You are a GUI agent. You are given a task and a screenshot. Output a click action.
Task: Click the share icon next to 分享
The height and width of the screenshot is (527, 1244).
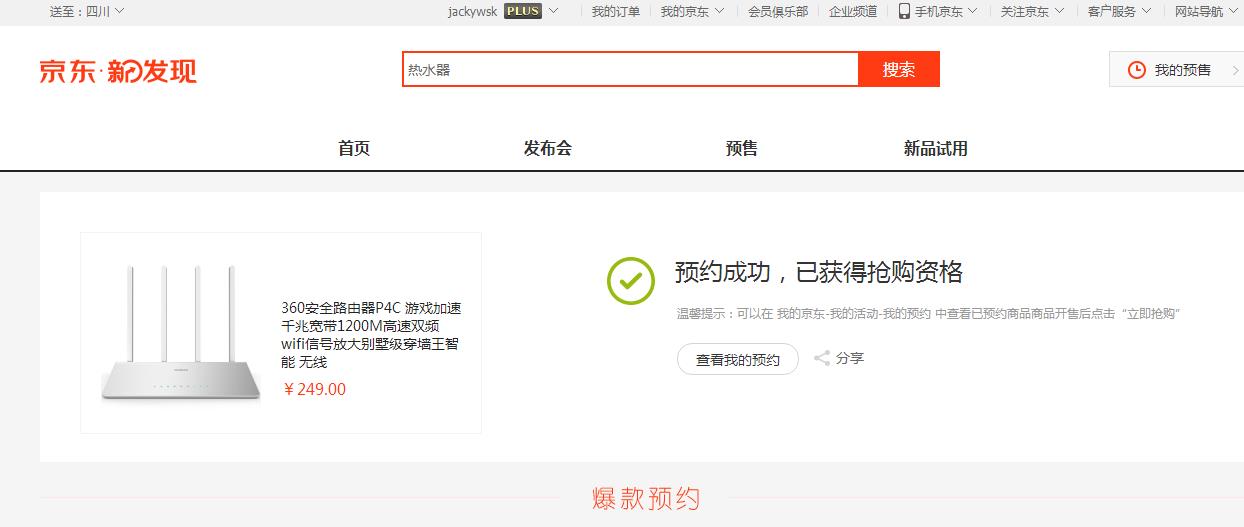click(x=822, y=358)
